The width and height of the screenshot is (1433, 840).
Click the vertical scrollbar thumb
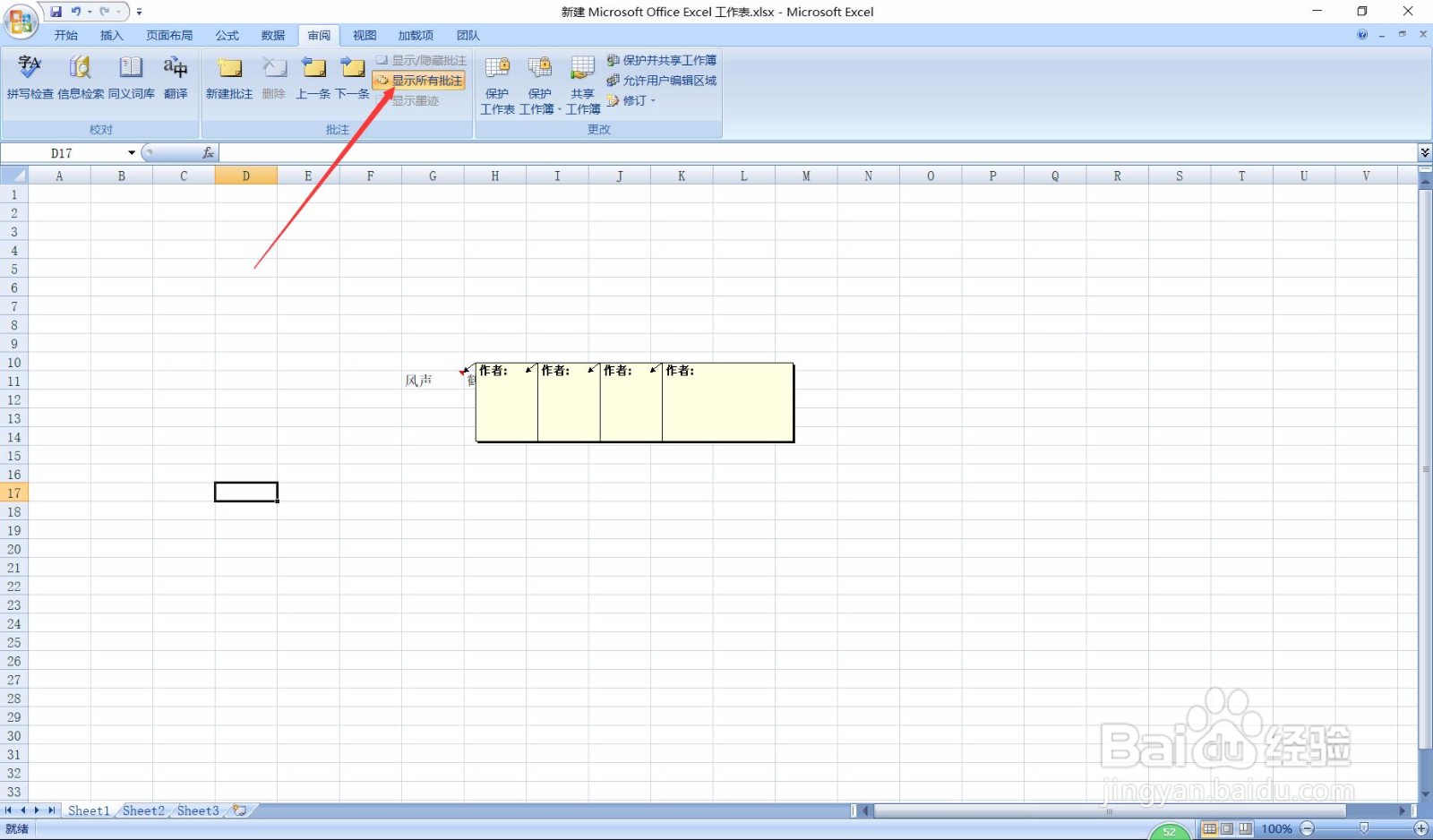[1425, 469]
